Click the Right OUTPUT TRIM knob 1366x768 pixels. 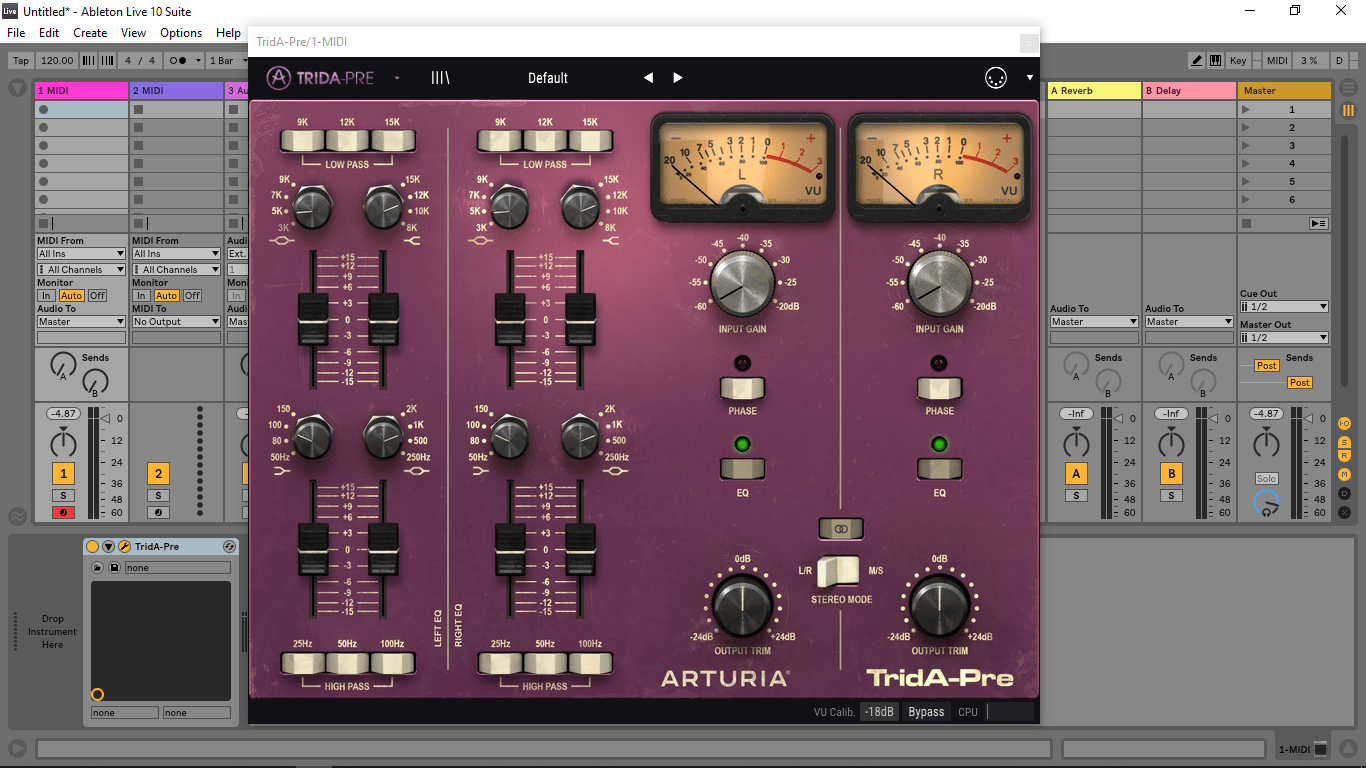tap(939, 605)
